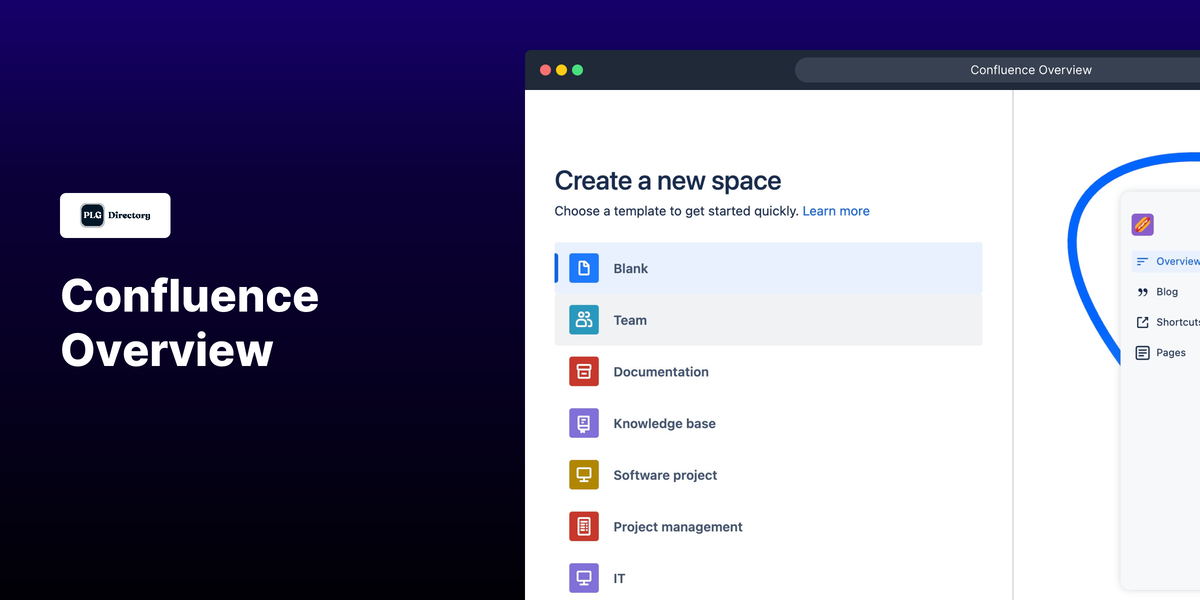Click the teal Team template icon
The width and height of the screenshot is (1200, 600).
click(584, 320)
